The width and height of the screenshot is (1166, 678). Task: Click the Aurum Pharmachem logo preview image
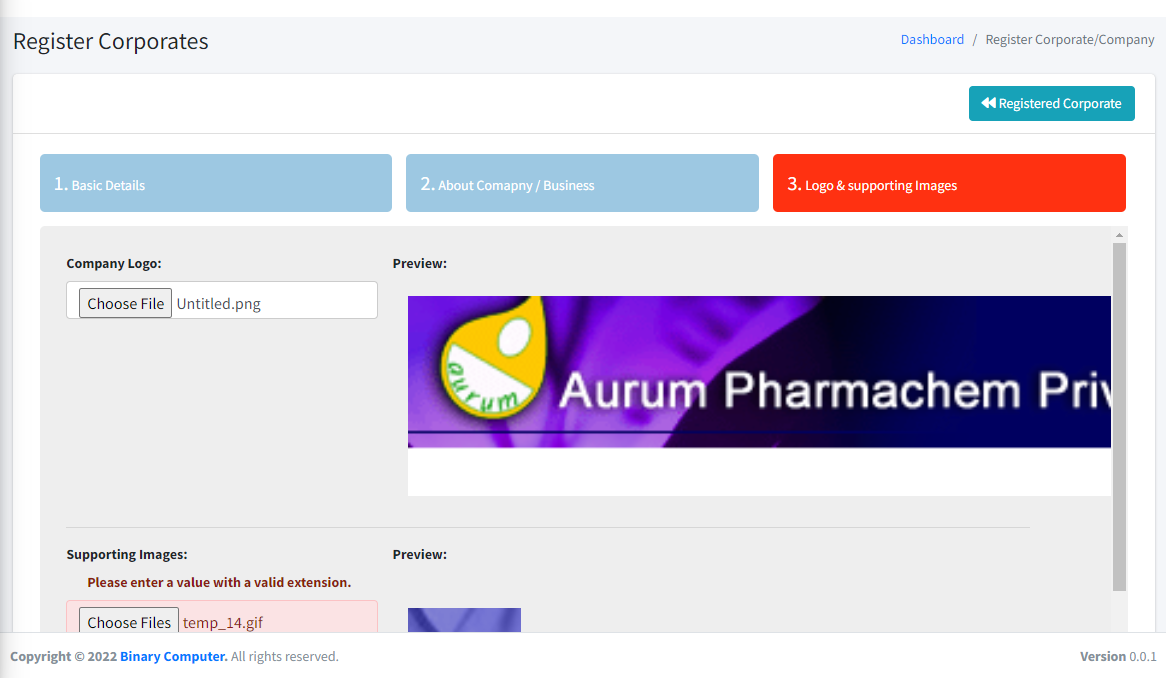click(758, 372)
